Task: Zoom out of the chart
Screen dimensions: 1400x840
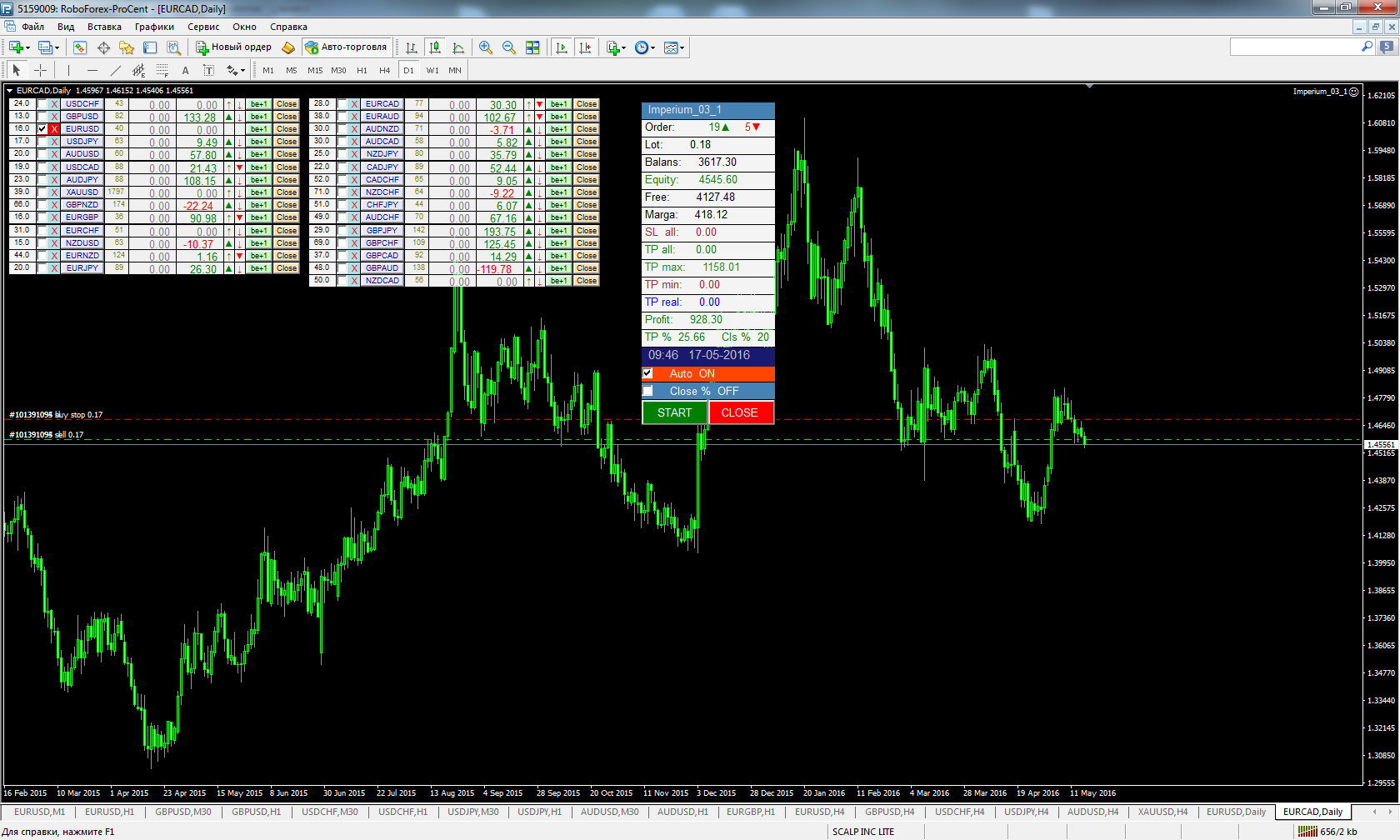Action: (509, 47)
